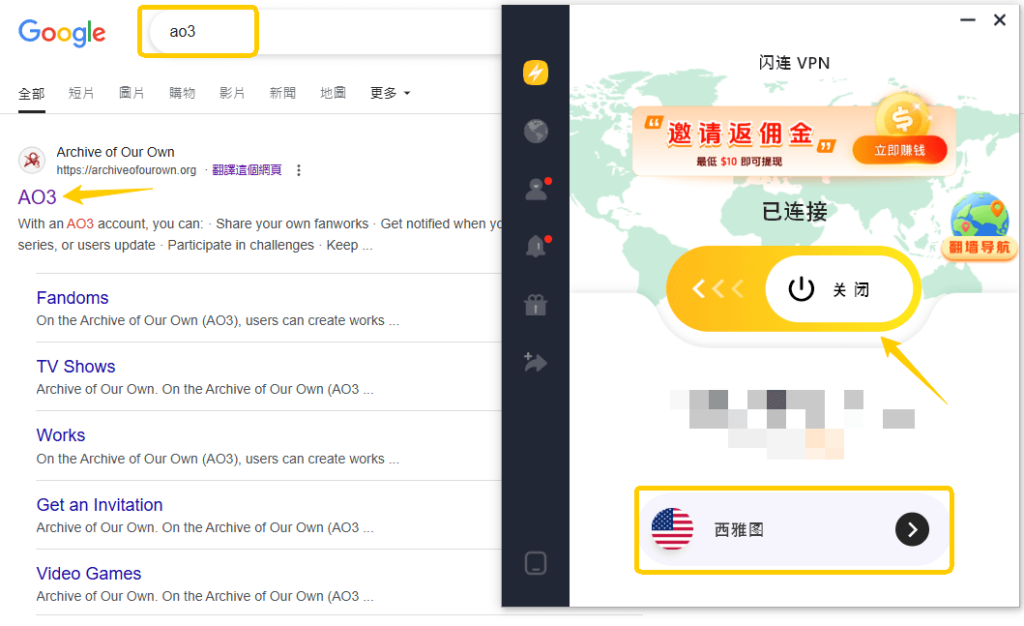Image resolution: width=1024 pixels, height=626 pixels.
Task: Open the device icon at VPN sidebar bottom
Action: [x=536, y=563]
